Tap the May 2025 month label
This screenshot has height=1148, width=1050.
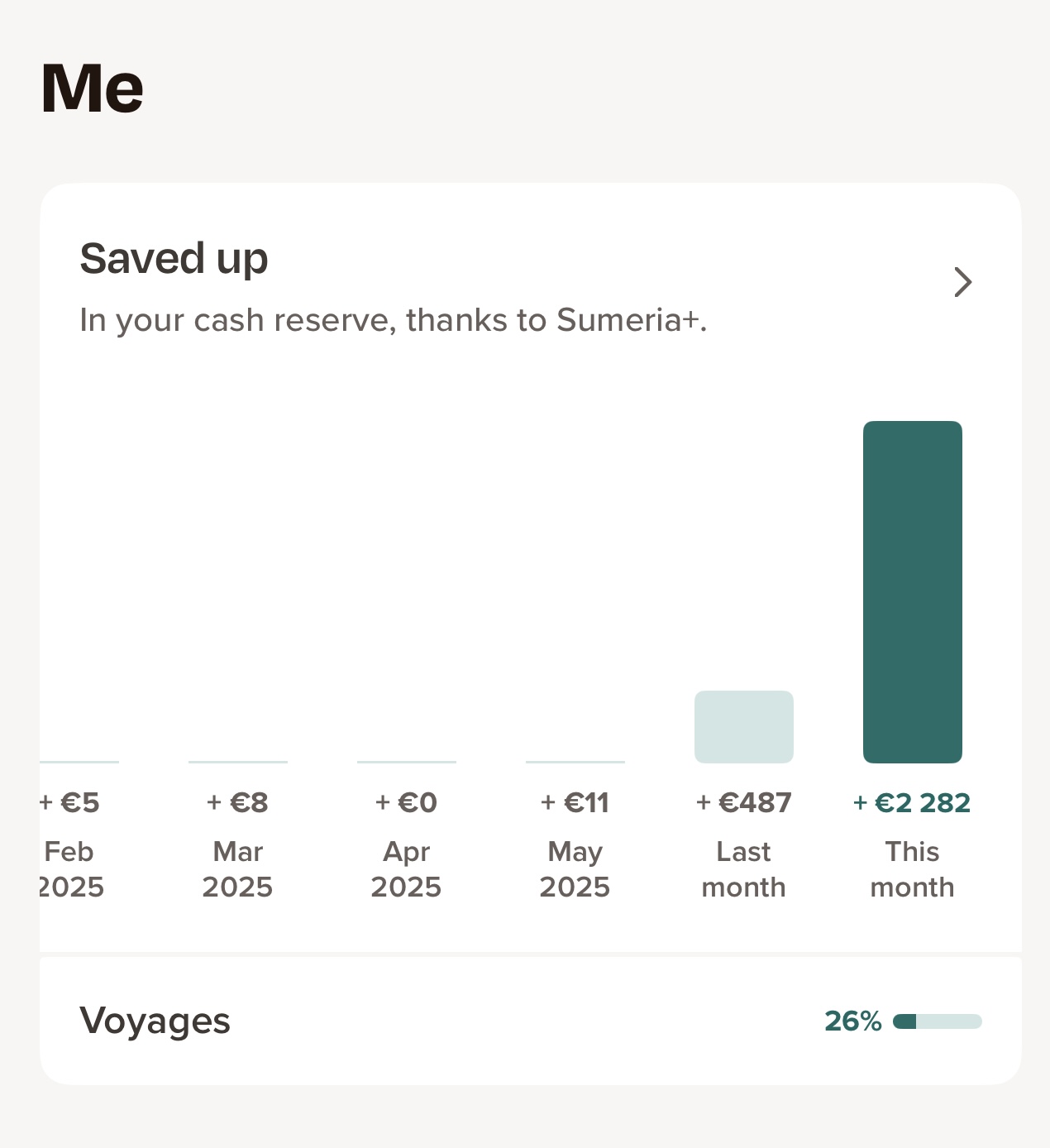(x=575, y=869)
